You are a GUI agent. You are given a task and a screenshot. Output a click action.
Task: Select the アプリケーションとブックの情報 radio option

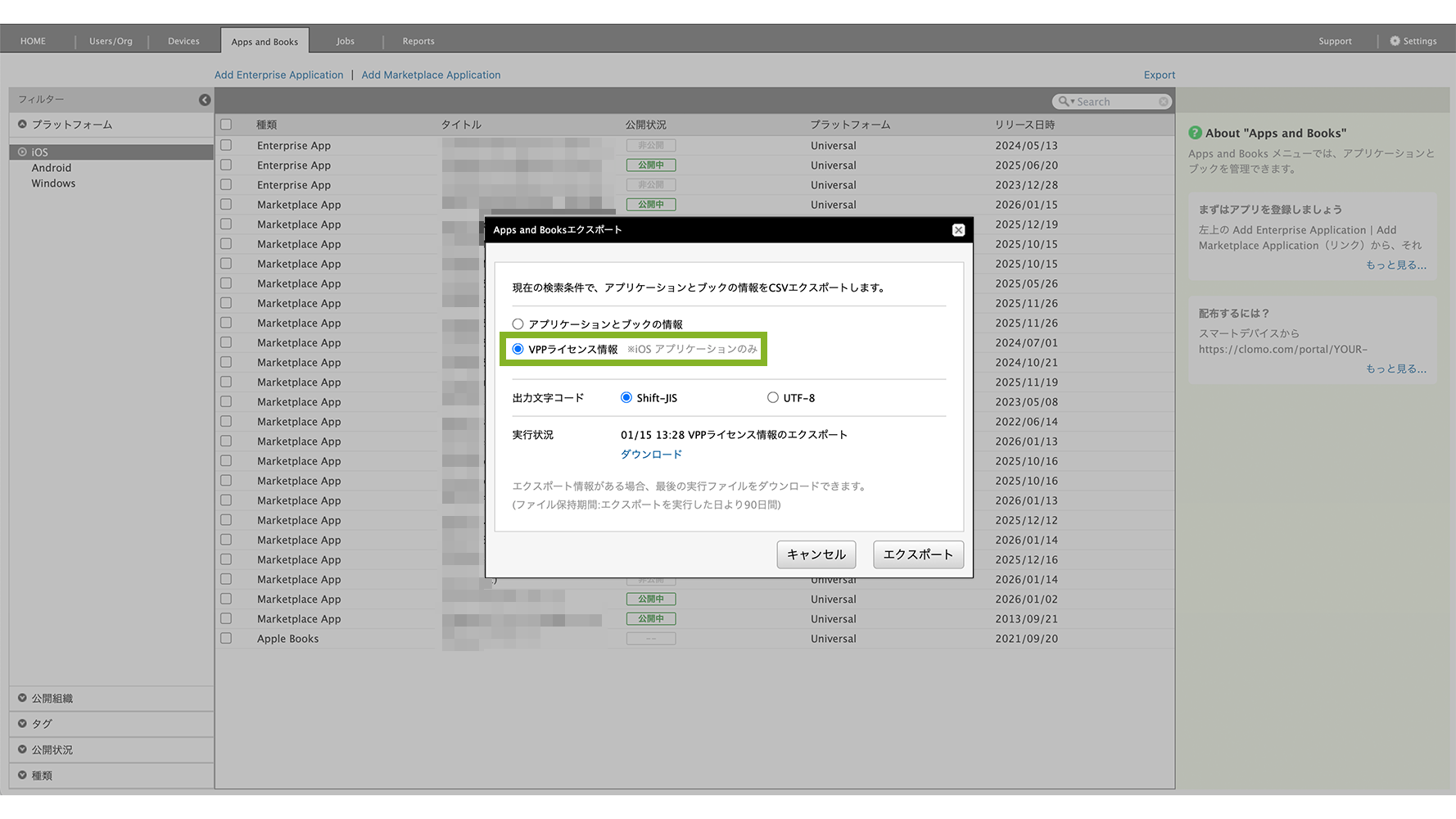[518, 324]
